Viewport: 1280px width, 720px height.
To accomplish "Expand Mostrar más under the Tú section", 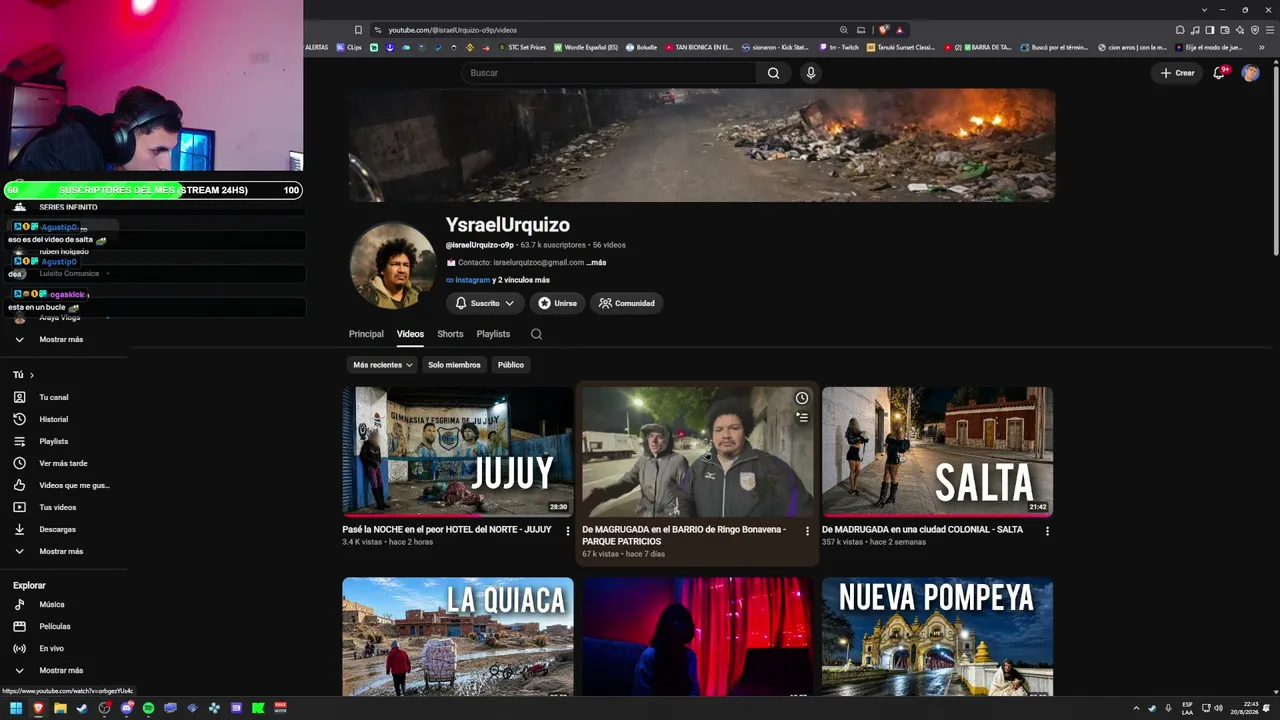I will (x=61, y=551).
